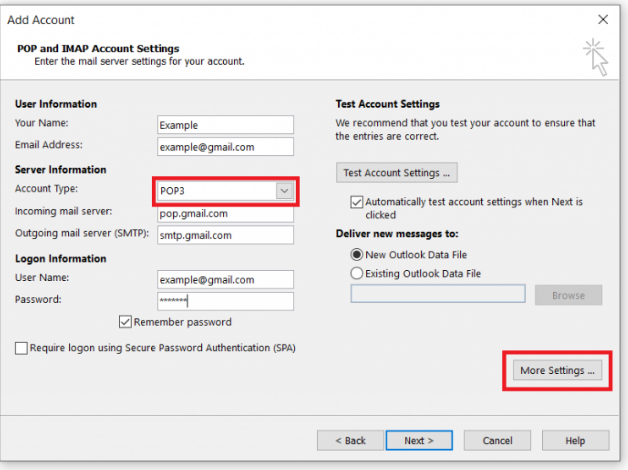Select the Incoming mail server field

[225, 214]
